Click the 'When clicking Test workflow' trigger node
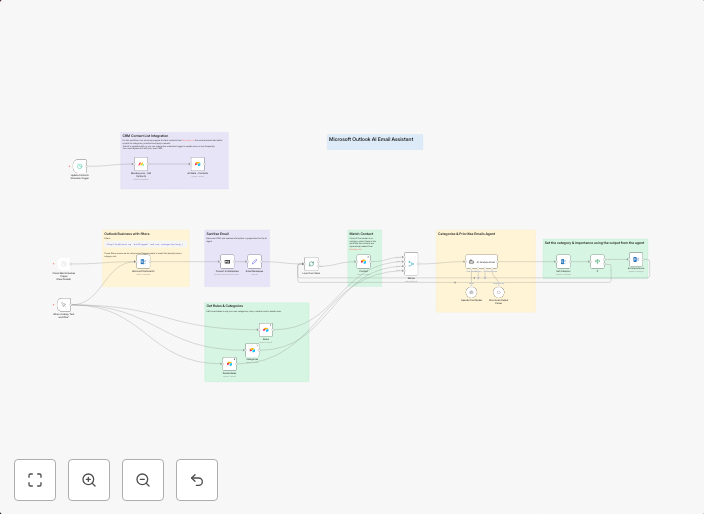Viewport: 704px width, 514px height. click(63, 305)
